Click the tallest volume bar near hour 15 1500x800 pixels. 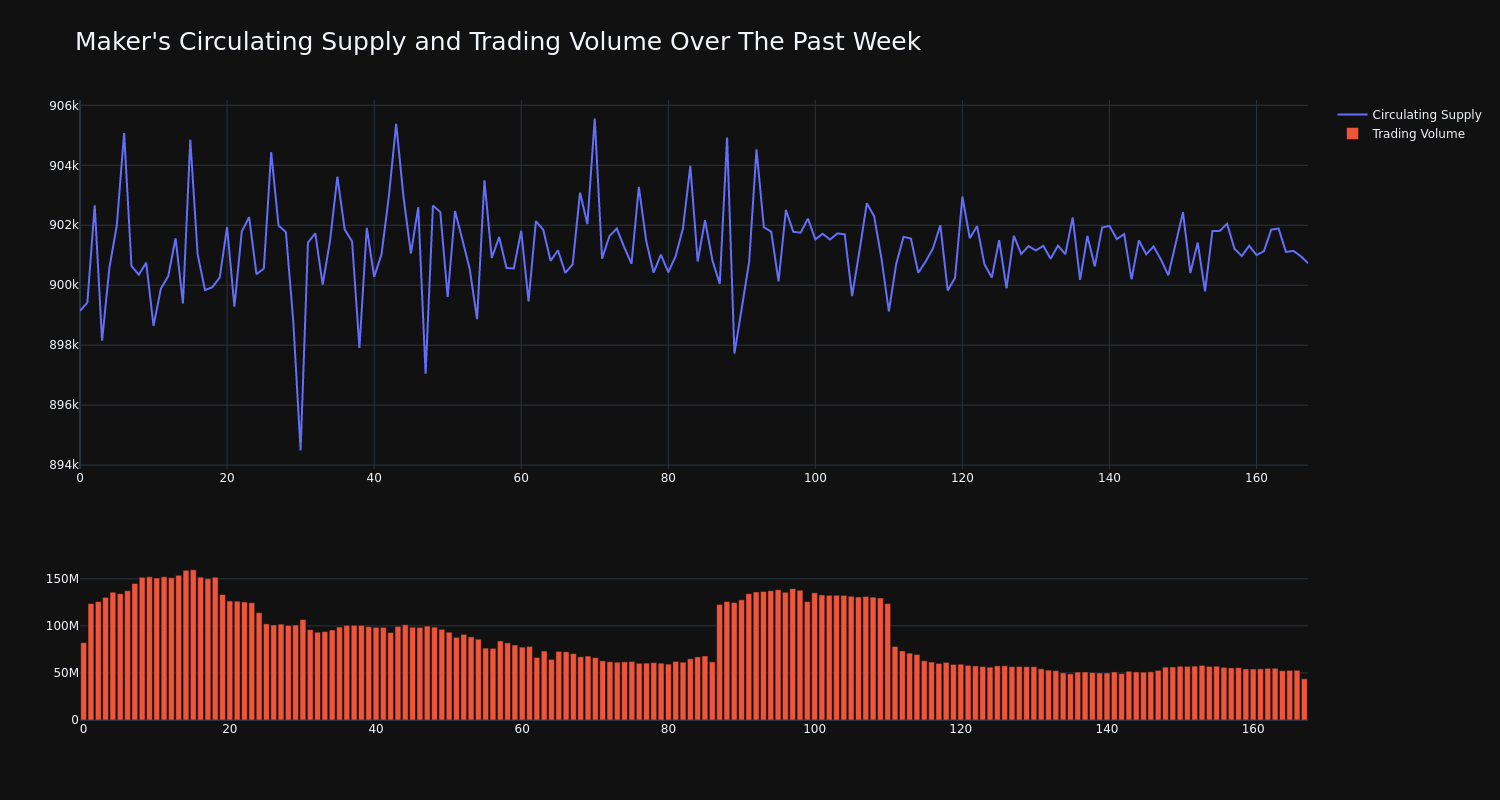[x=193, y=645]
